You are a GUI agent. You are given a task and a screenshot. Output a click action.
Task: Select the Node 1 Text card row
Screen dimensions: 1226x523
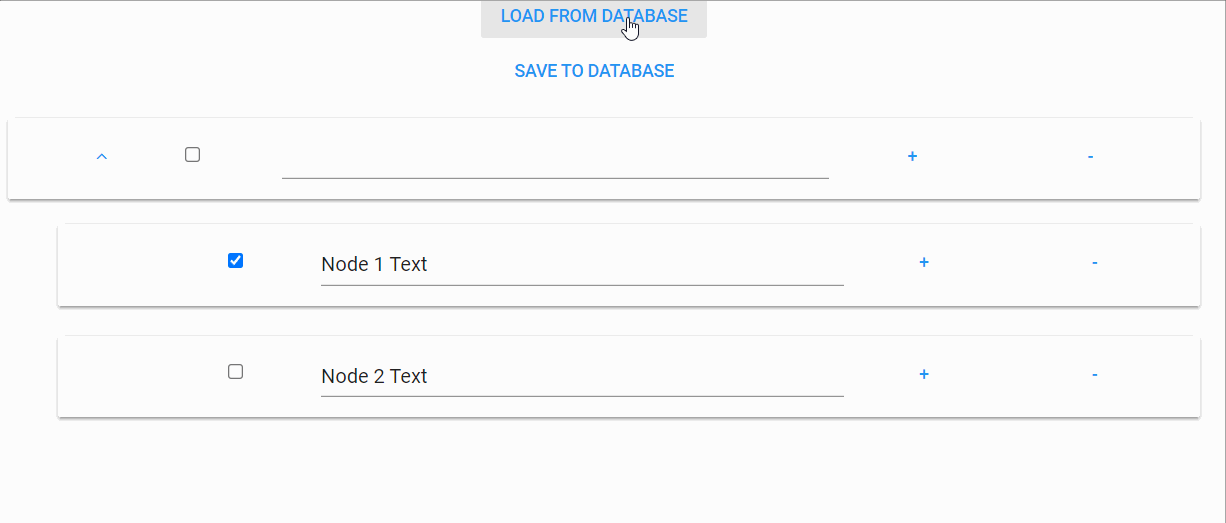pos(628,265)
